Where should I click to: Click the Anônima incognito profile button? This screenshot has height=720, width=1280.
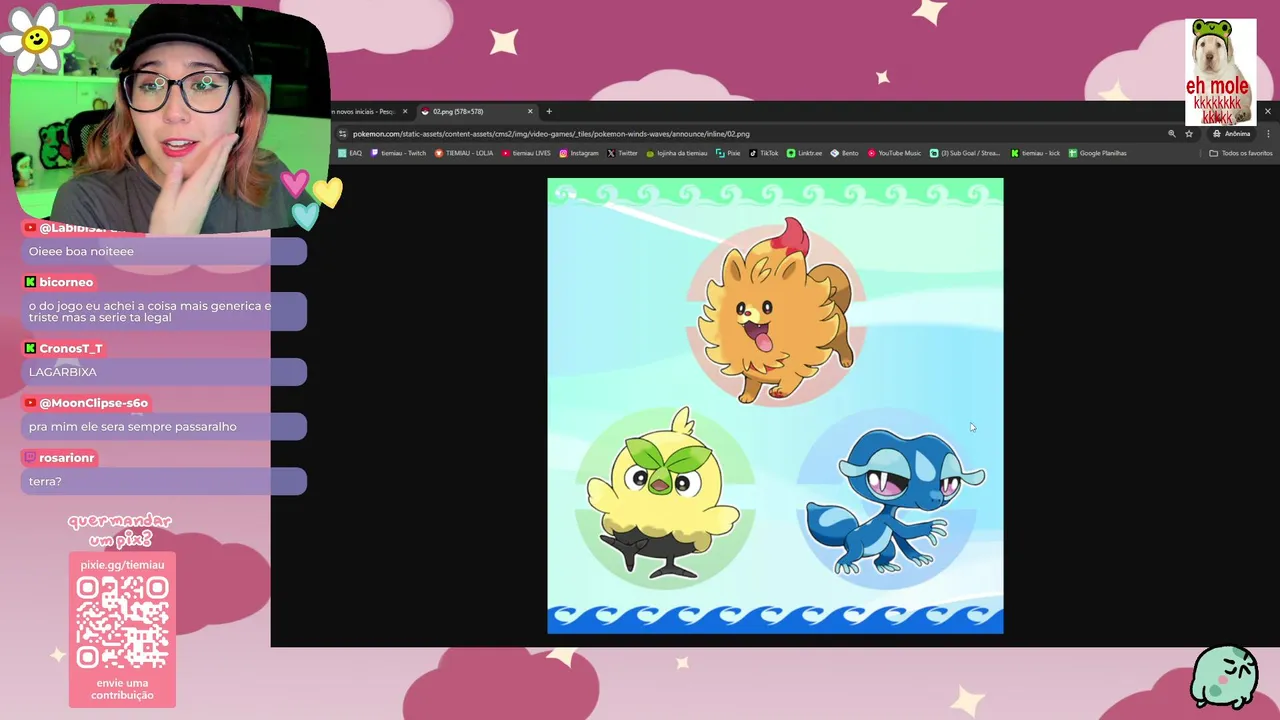pos(1231,134)
